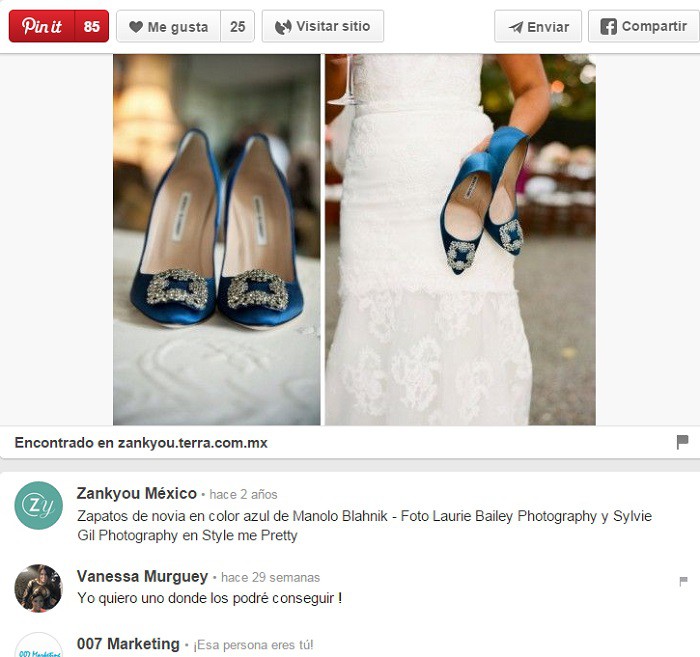Report the pin with the source bar flag
Screen dimensions: 700x657
[682, 442]
